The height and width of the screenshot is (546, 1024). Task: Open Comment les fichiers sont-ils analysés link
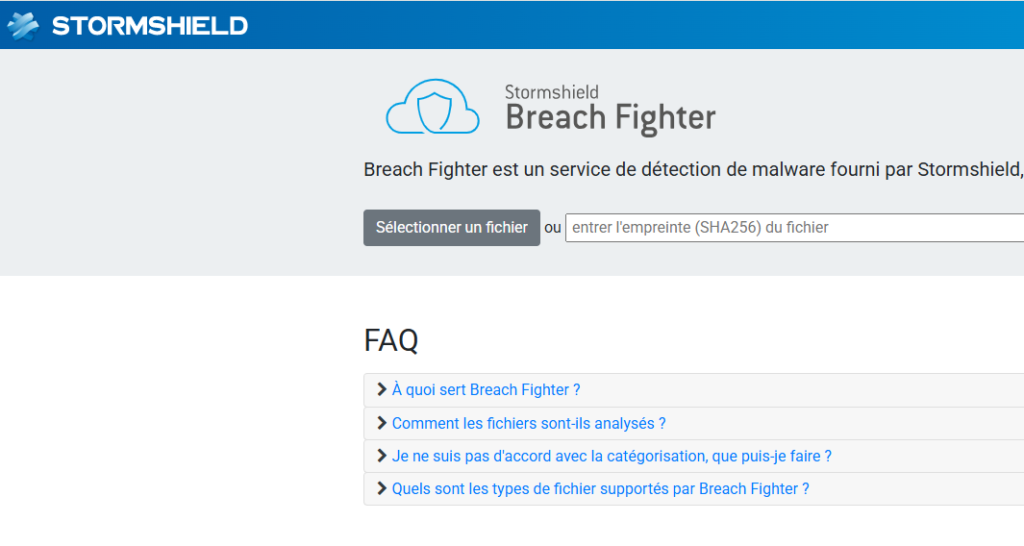(529, 424)
